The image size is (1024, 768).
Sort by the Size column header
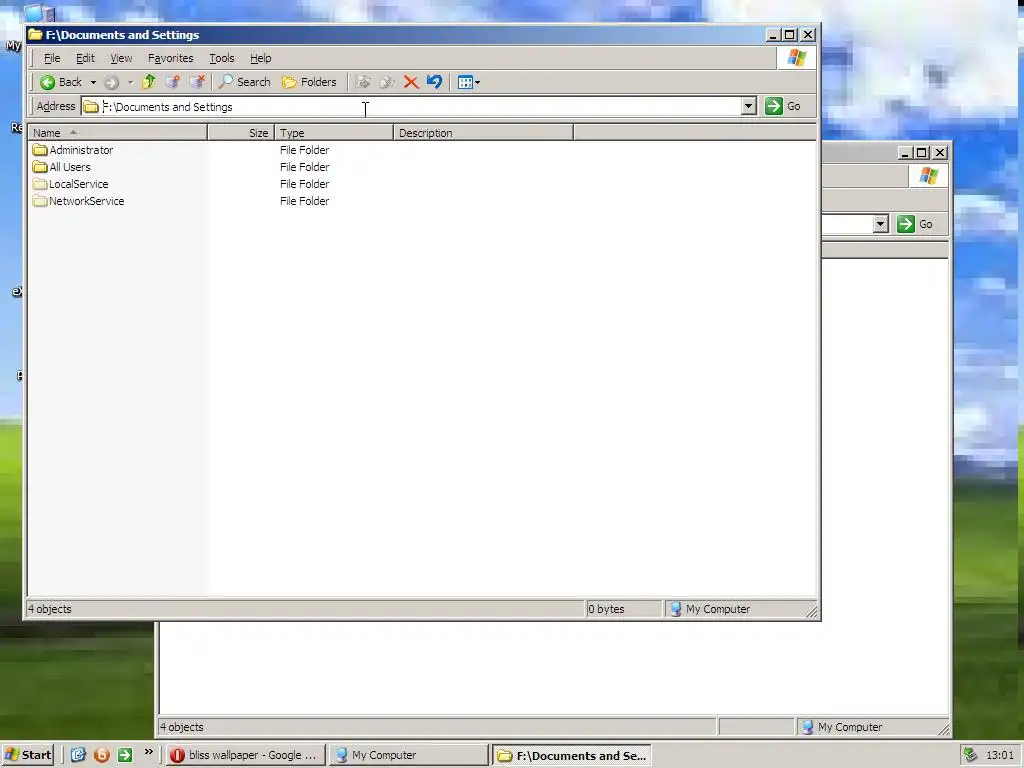[x=241, y=133]
